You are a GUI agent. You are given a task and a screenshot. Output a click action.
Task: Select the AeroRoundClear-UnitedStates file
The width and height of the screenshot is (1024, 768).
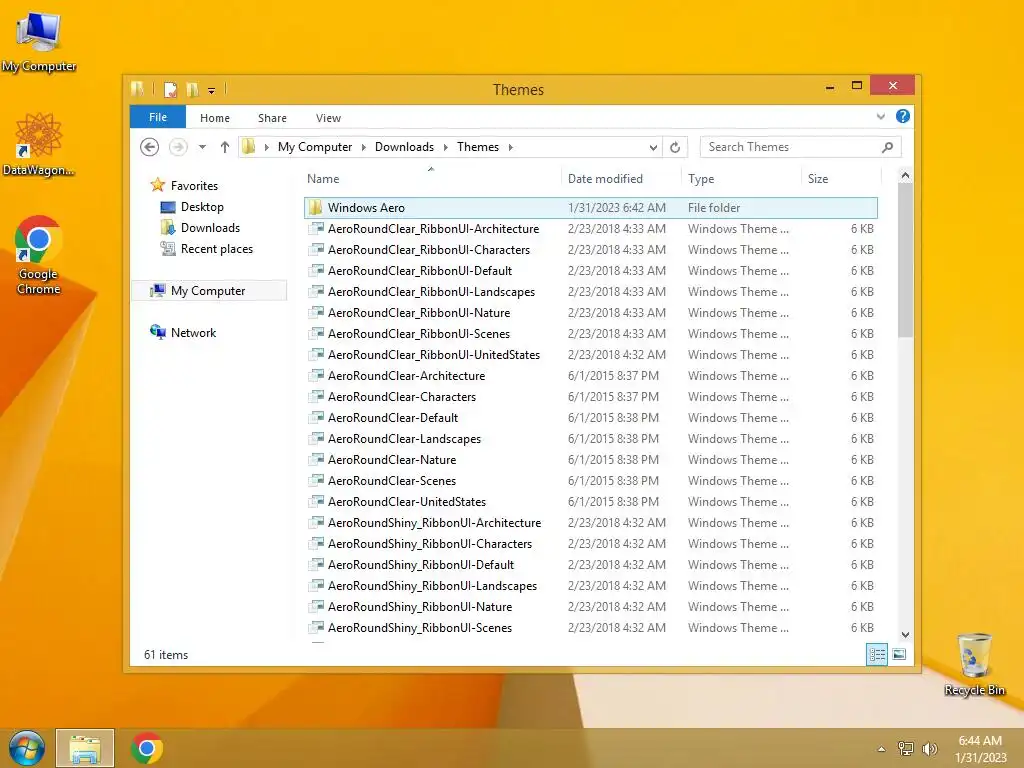tap(590, 502)
